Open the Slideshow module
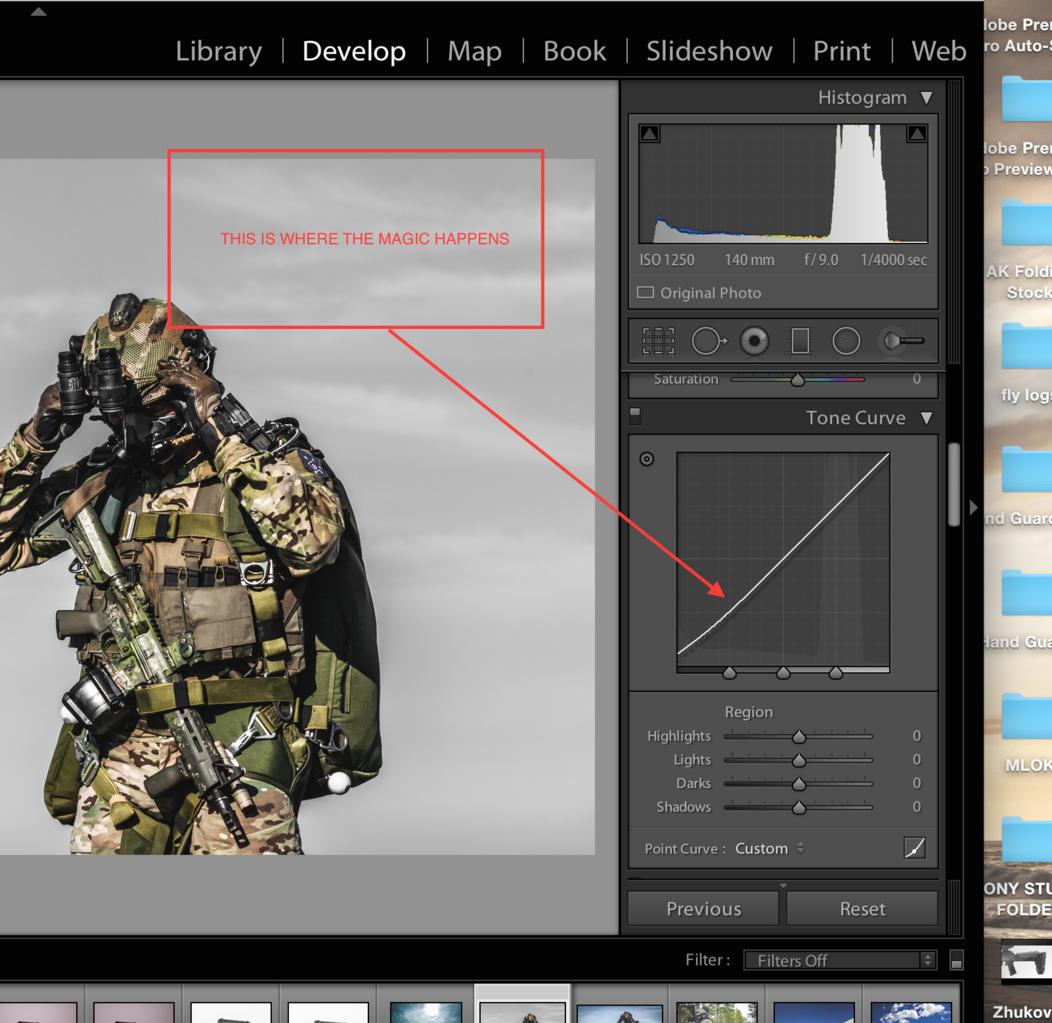The width and height of the screenshot is (1052, 1023). pos(709,52)
